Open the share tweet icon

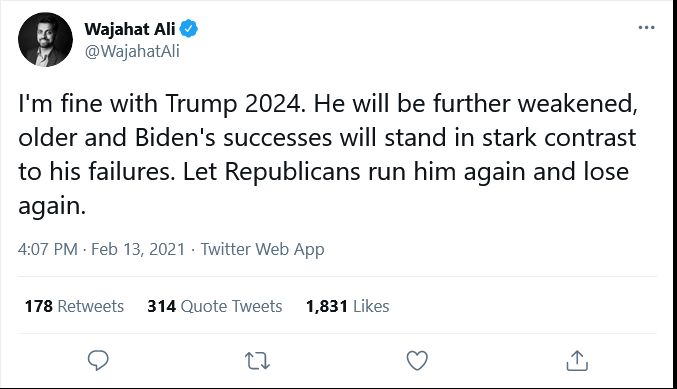(577, 361)
